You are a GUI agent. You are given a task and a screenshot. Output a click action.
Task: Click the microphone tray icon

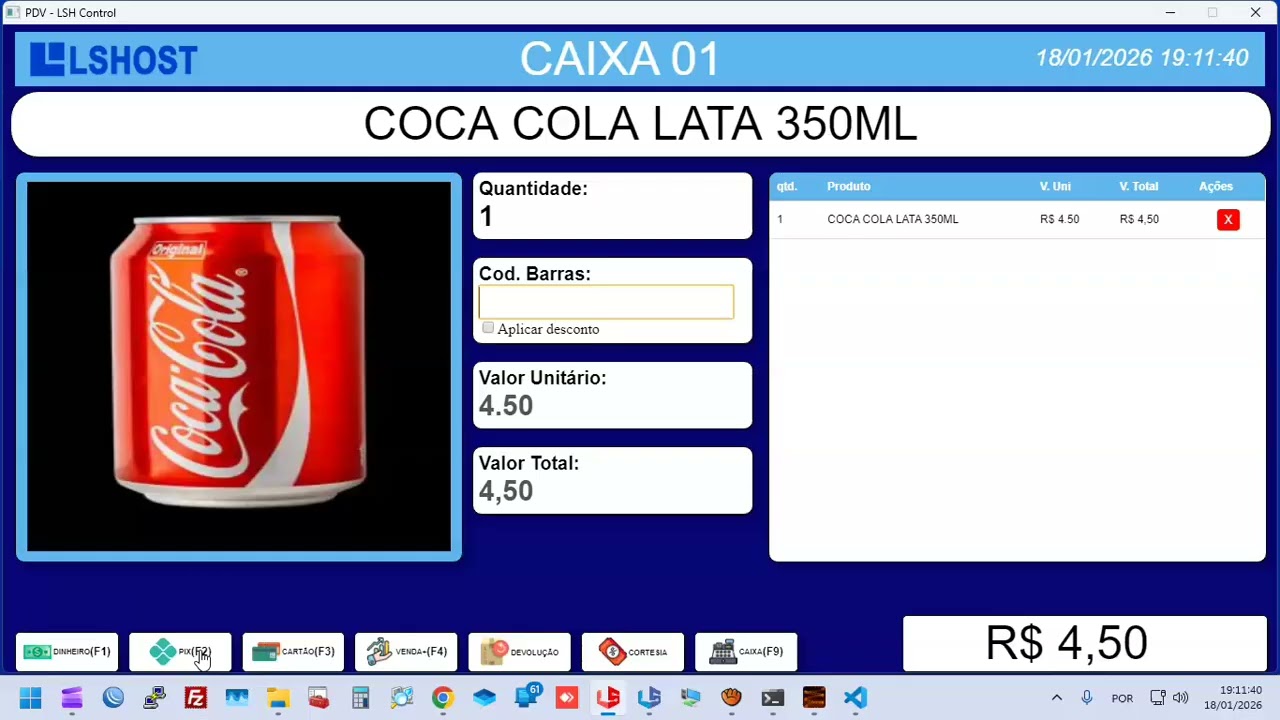click(x=1087, y=698)
